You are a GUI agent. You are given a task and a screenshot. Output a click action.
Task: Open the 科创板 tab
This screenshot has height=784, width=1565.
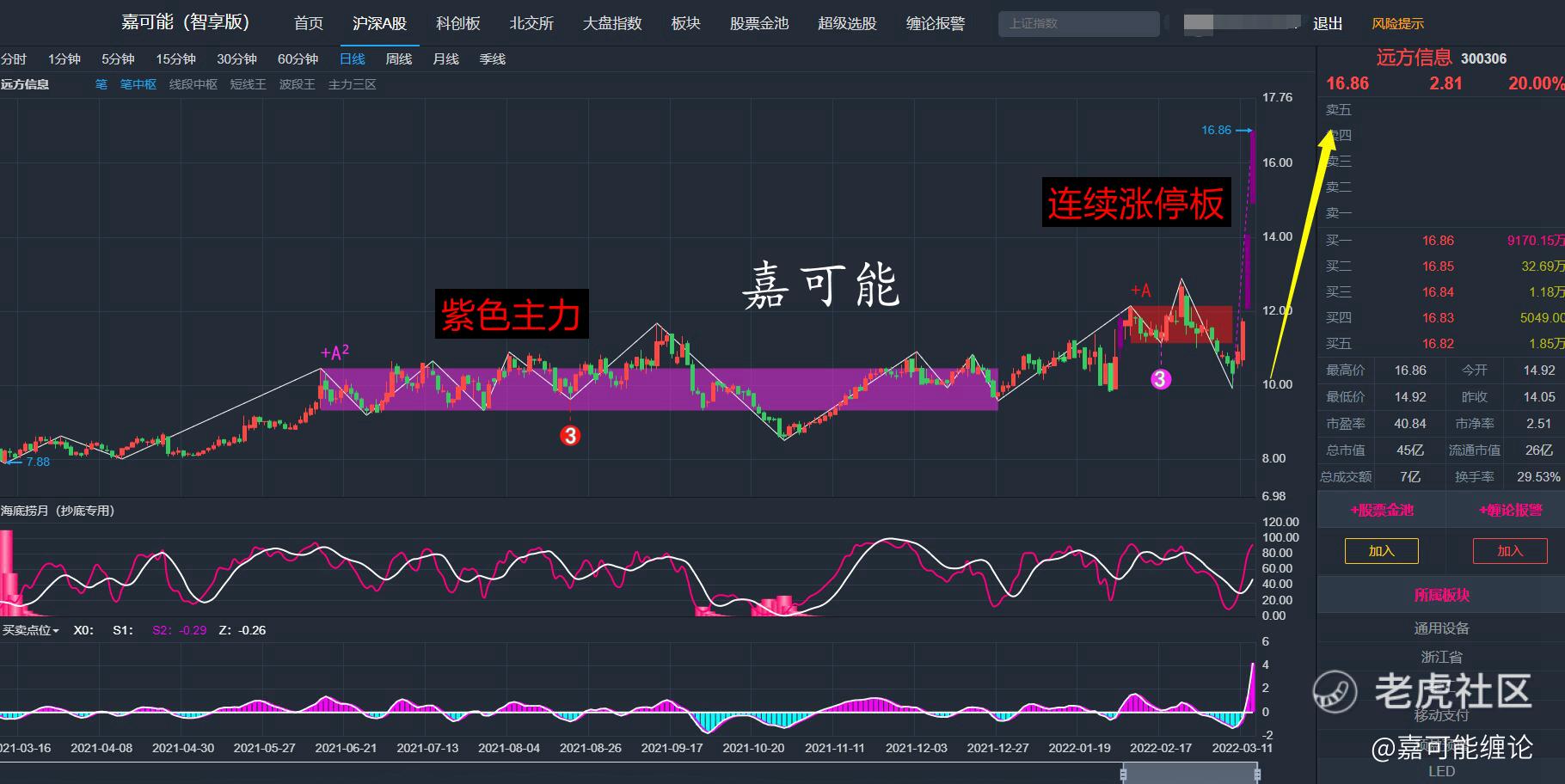tap(457, 23)
